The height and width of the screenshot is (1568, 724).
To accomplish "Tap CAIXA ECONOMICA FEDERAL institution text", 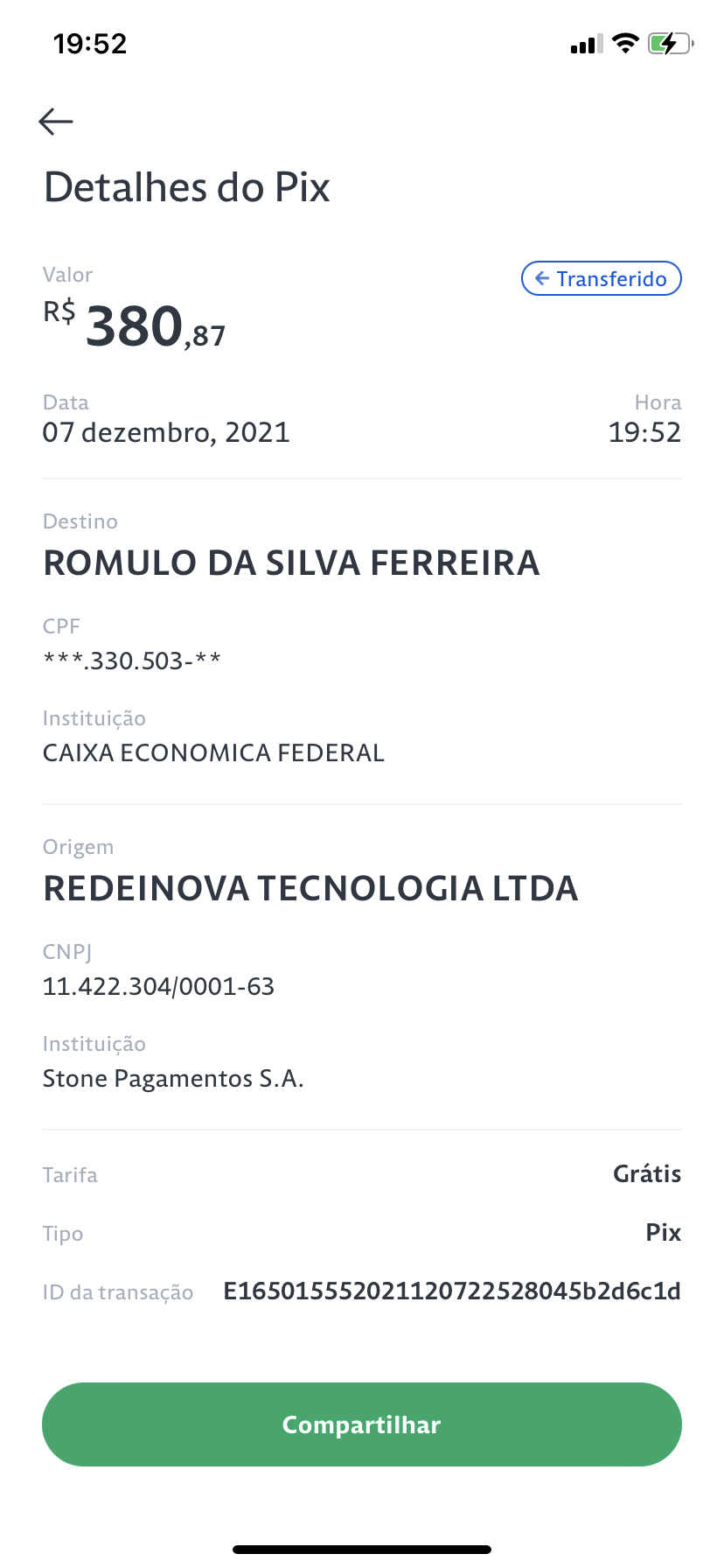I will click(214, 752).
